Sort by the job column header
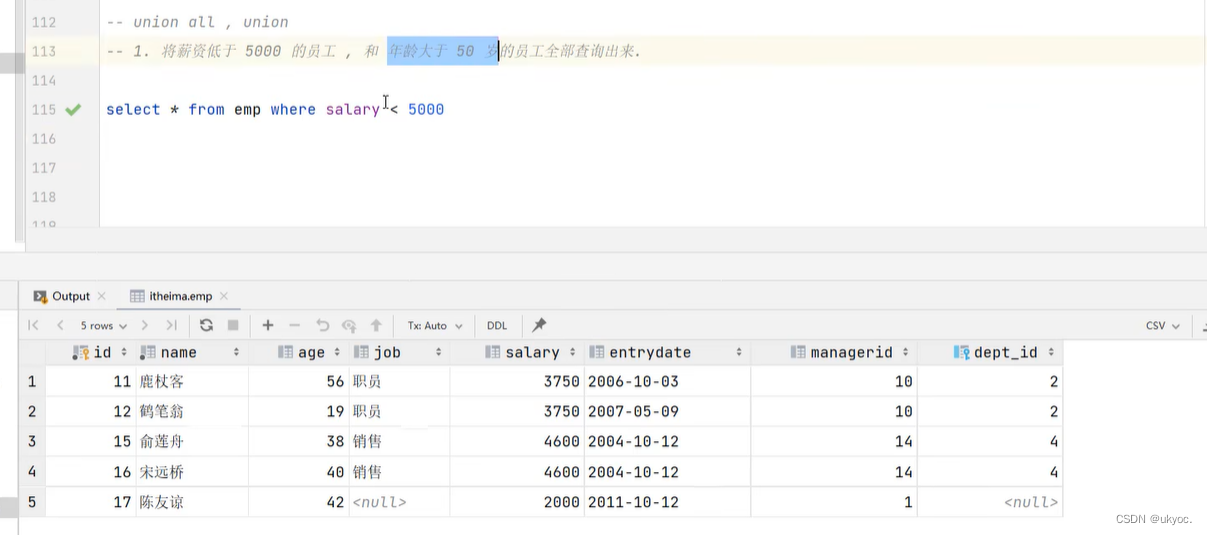The width and height of the screenshot is (1207, 535). [x=399, y=352]
